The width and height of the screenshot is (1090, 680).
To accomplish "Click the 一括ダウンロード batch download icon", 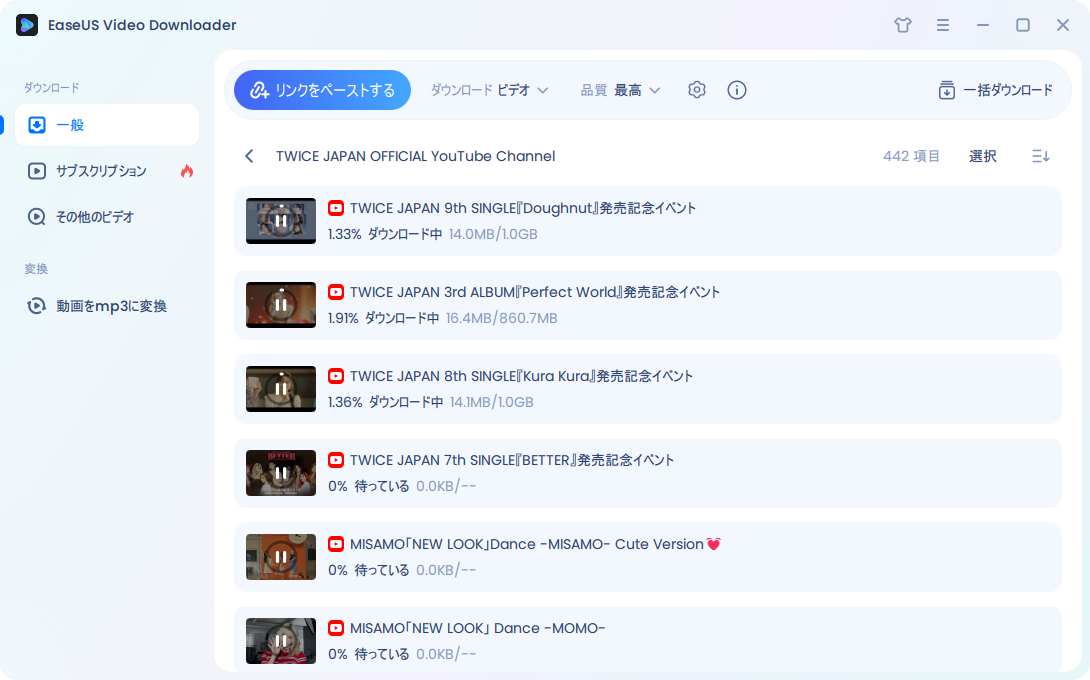I will (945, 90).
